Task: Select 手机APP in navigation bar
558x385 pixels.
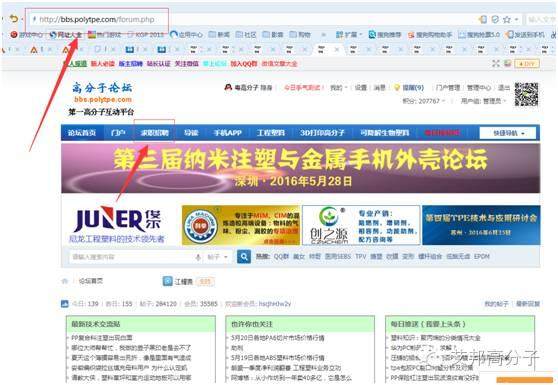Action: coord(227,133)
